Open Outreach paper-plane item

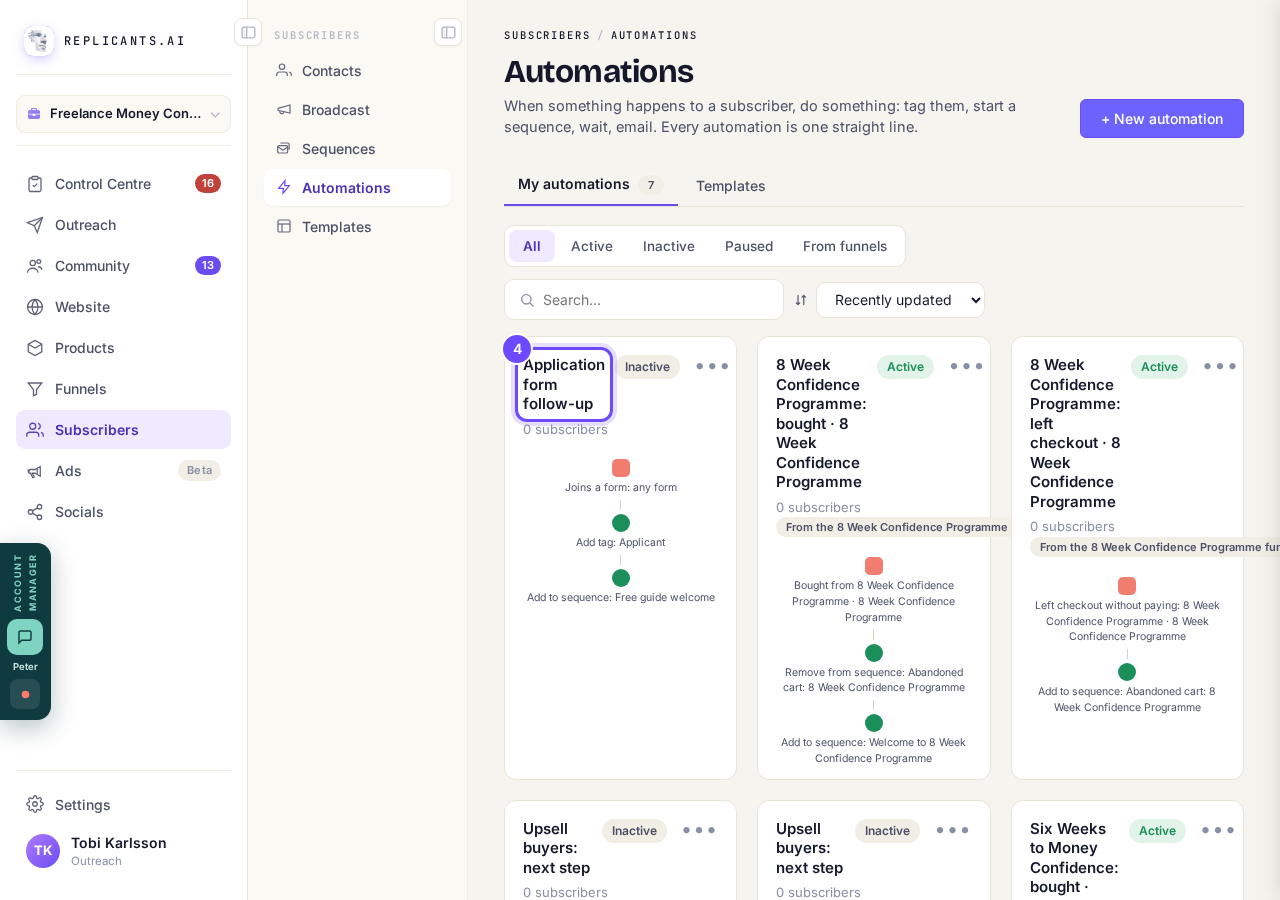123,225
